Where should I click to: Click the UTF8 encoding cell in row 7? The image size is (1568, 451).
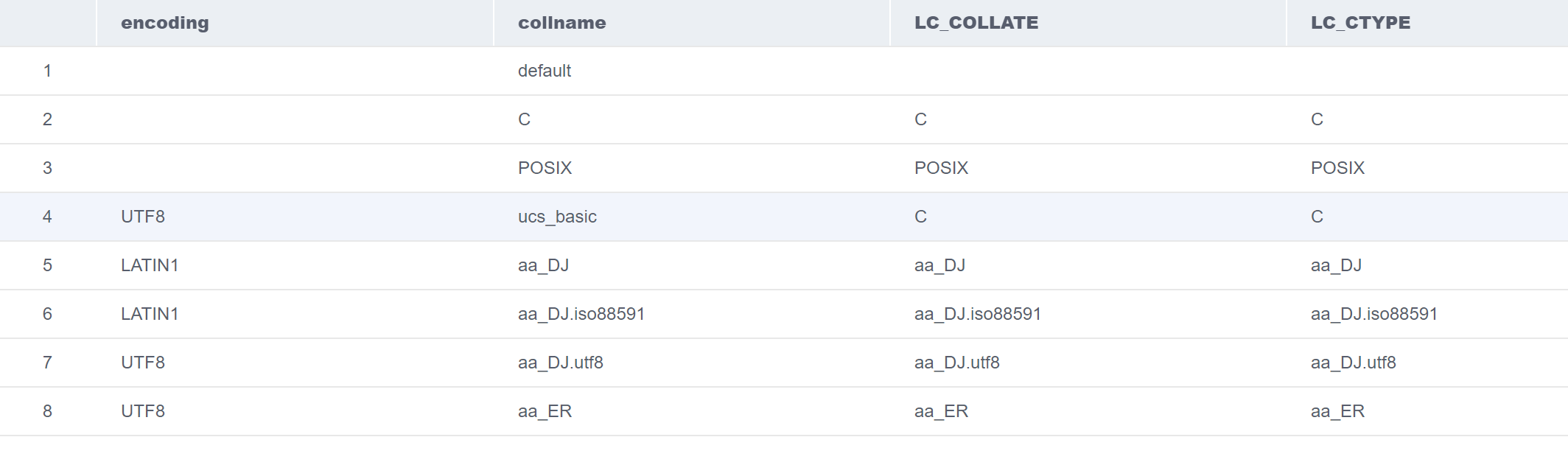pyautogui.click(x=143, y=363)
